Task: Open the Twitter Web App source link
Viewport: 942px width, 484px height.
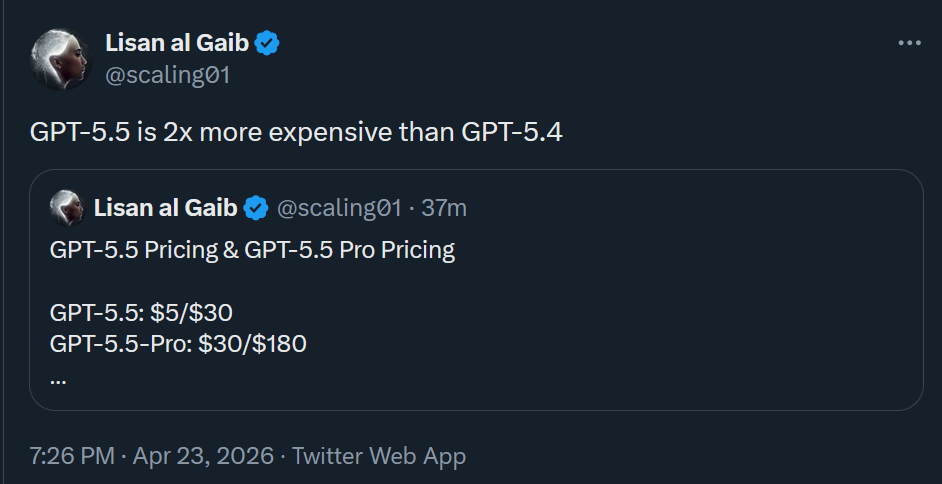Action: (379, 456)
